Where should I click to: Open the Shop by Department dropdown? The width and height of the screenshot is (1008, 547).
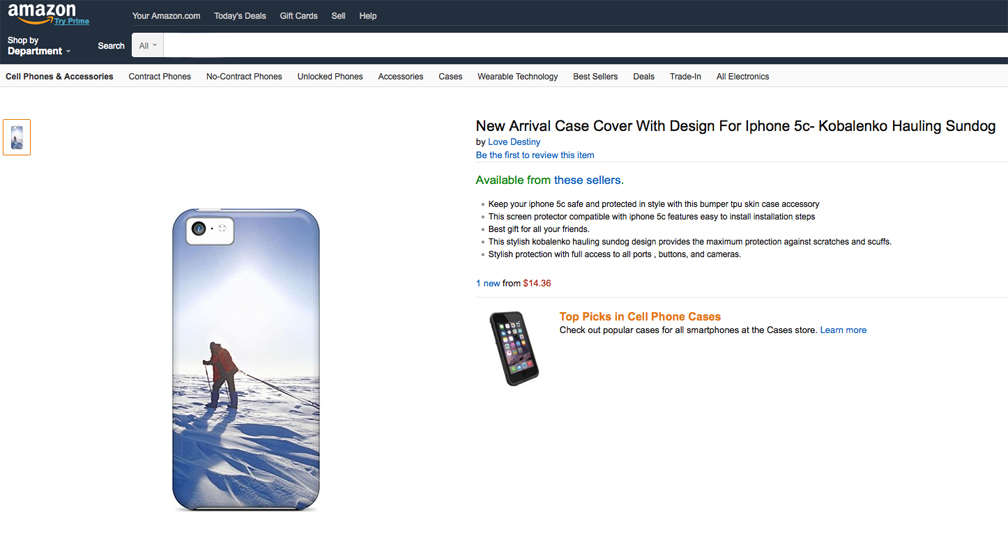tap(39, 46)
